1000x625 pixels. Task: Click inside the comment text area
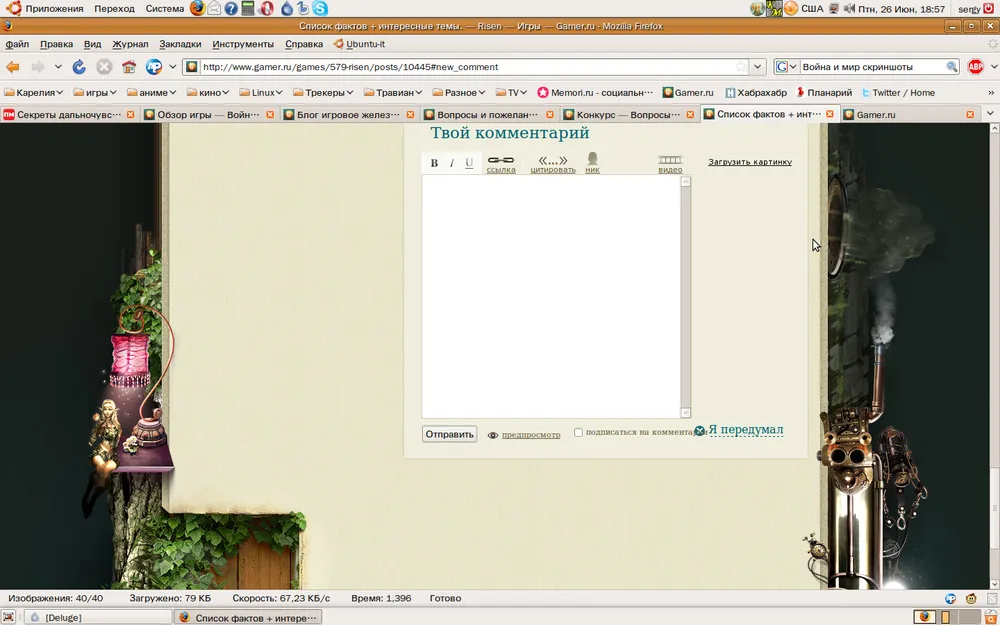coord(550,297)
